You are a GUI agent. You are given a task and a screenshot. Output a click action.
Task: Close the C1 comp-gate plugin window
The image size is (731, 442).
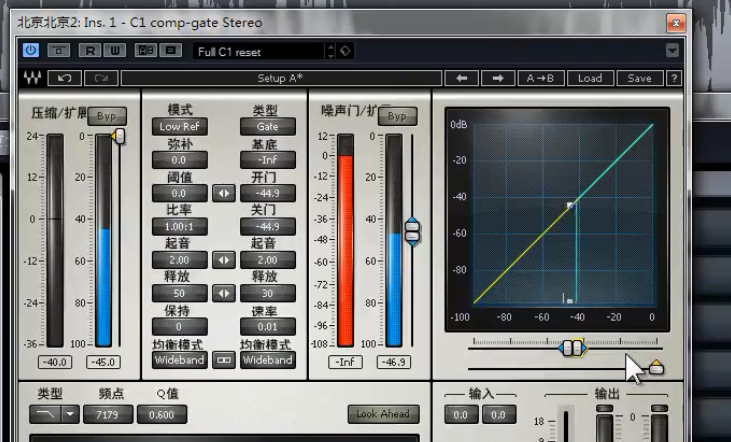coord(676,22)
